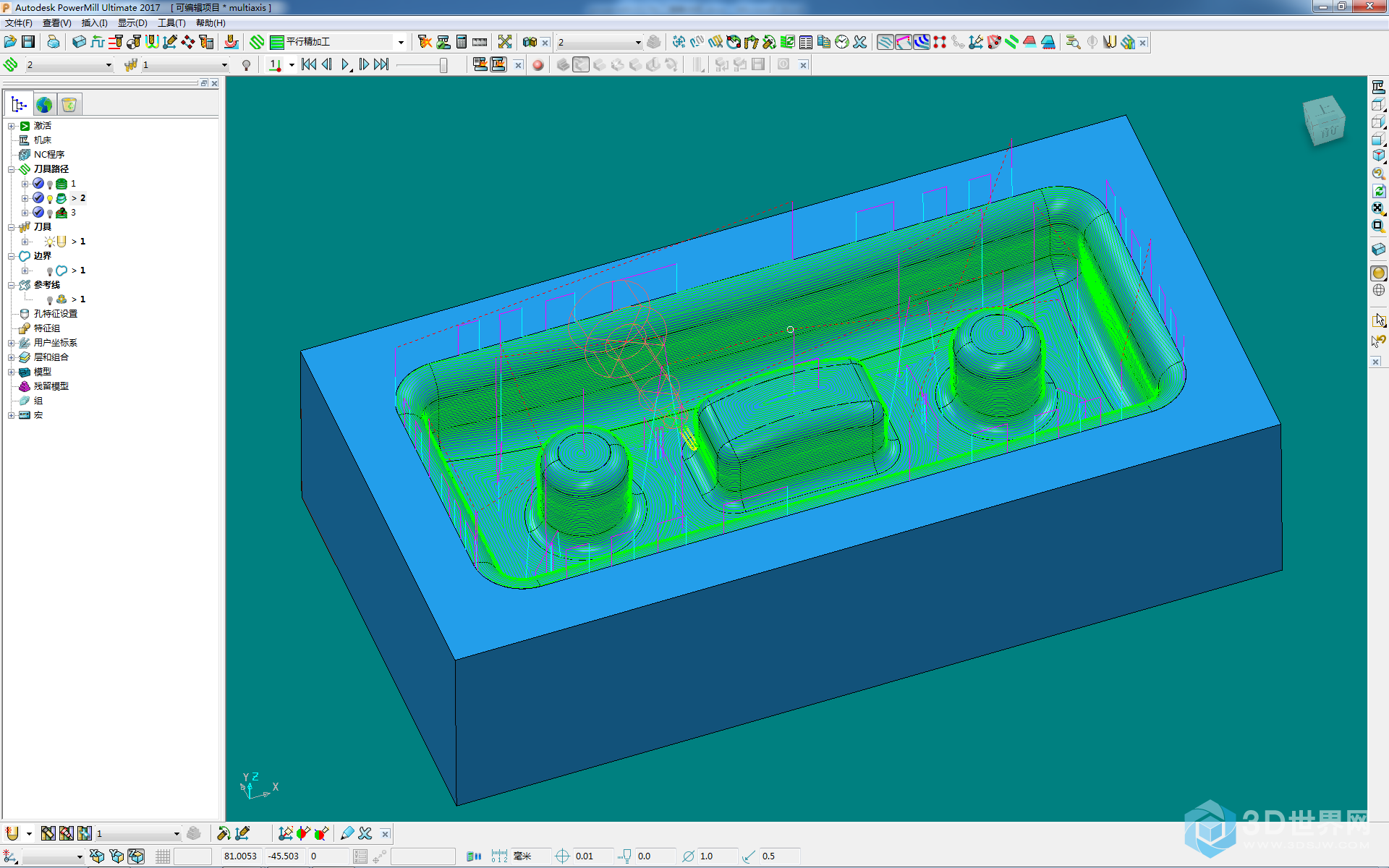1389x868 pixels.
Task: Step simulation back one move
Action: (x=327, y=64)
